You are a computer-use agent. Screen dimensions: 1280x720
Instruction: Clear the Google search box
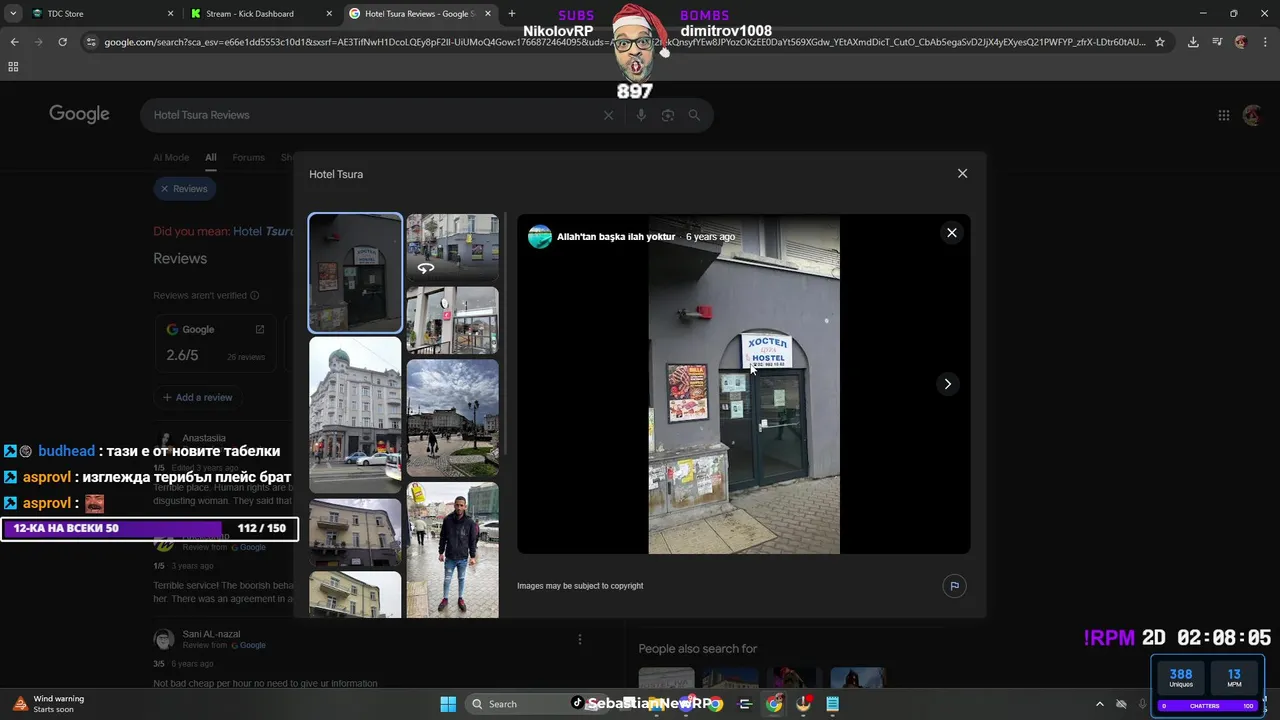(x=608, y=115)
